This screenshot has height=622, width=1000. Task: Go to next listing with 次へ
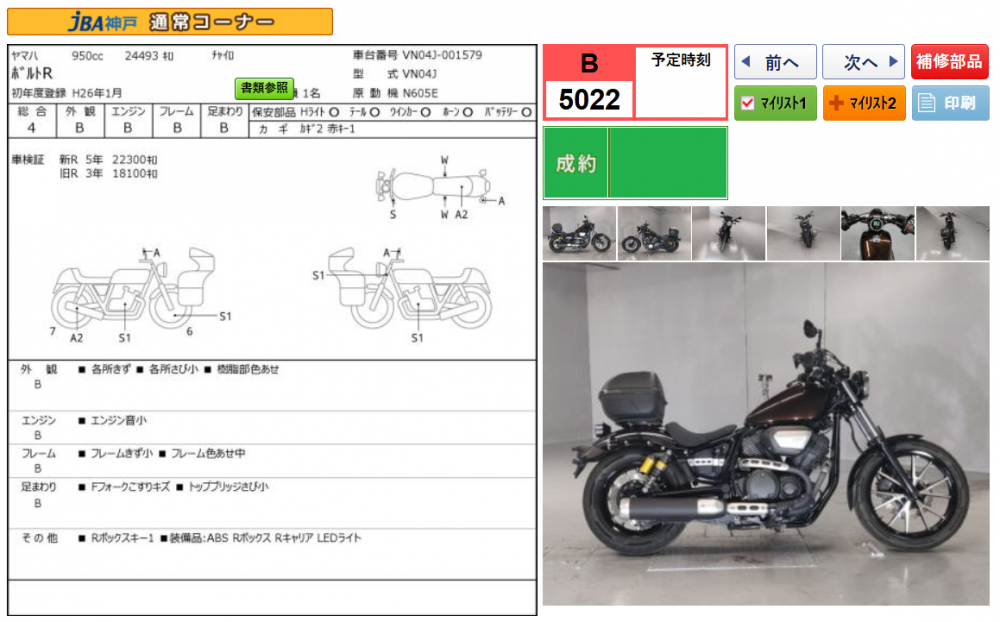[863, 62]
